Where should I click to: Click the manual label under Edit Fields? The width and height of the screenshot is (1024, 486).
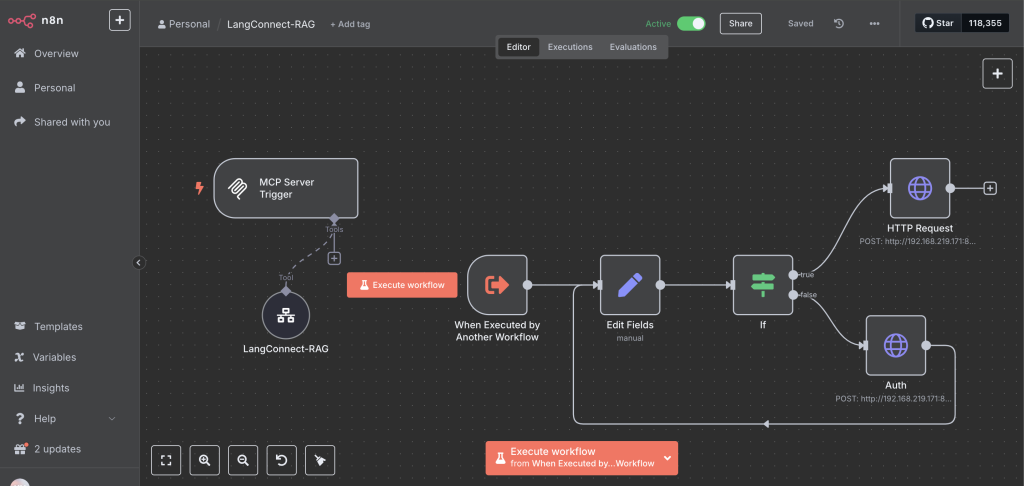click(x=630, y=338)
